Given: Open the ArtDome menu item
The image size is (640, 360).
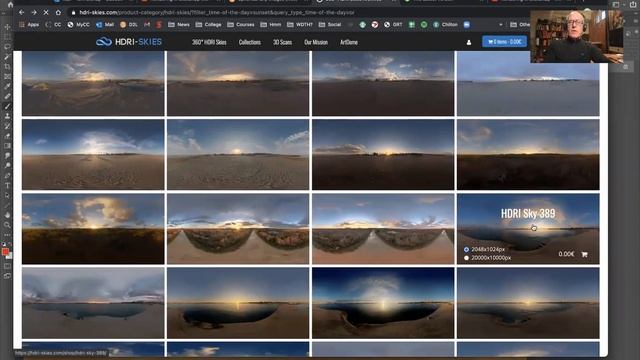Looking at the screenshot, I should tap(349, 42).
